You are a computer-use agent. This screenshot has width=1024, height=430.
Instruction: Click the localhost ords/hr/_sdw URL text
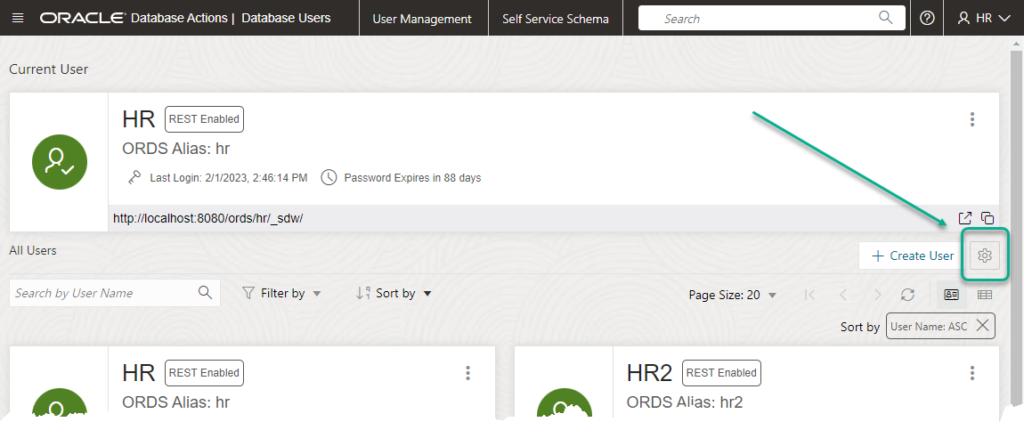208,218
